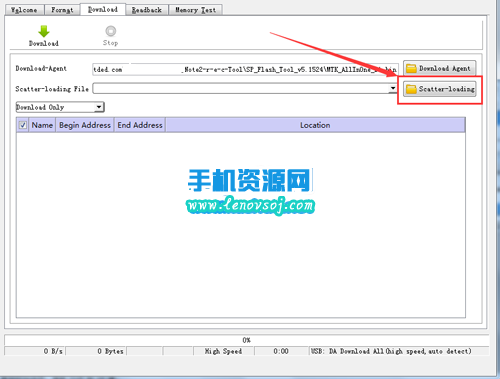
Task: Click the green Download arrow icon
Action: pos(44,32)
